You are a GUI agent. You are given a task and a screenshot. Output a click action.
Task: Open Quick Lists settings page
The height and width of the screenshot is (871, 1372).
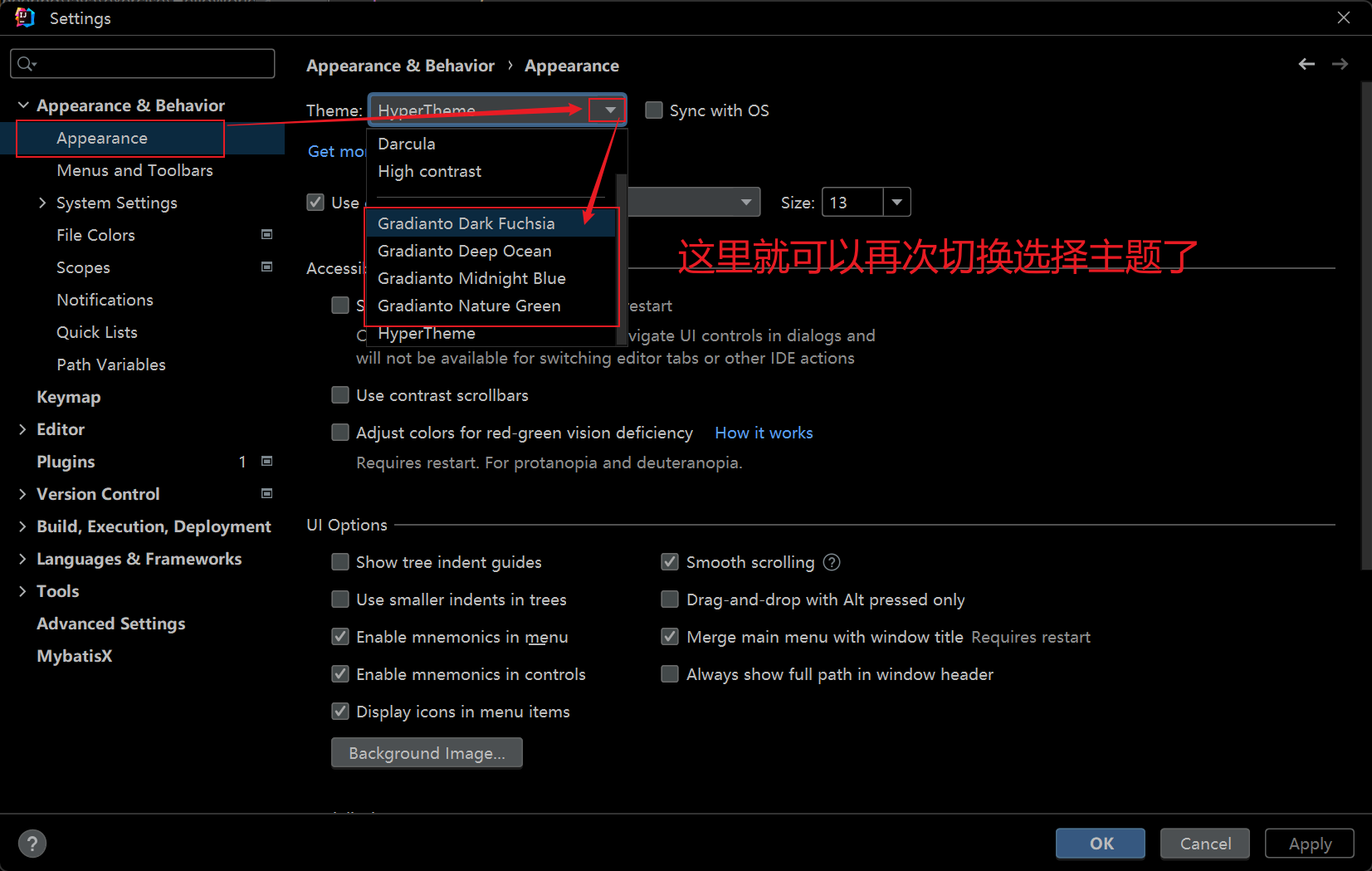tap(97, 332)
